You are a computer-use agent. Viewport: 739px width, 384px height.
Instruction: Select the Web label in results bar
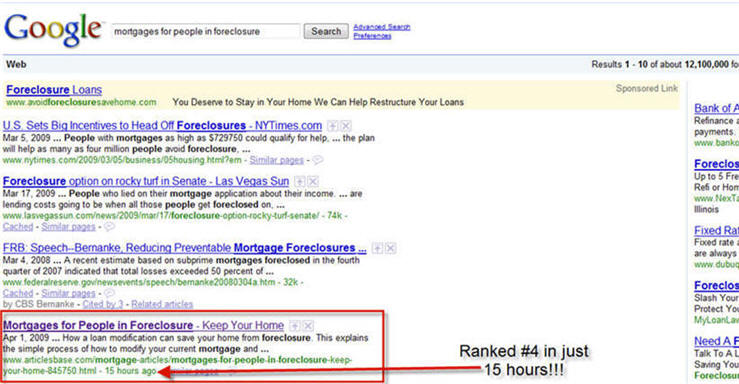pyautogui.click(x=16, y=65)
